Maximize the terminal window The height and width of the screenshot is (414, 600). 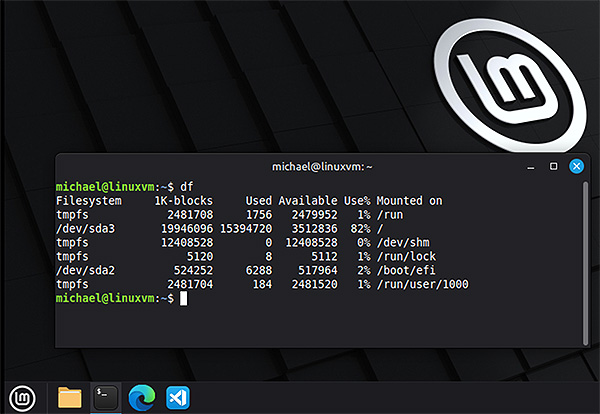tap(553, 166)
